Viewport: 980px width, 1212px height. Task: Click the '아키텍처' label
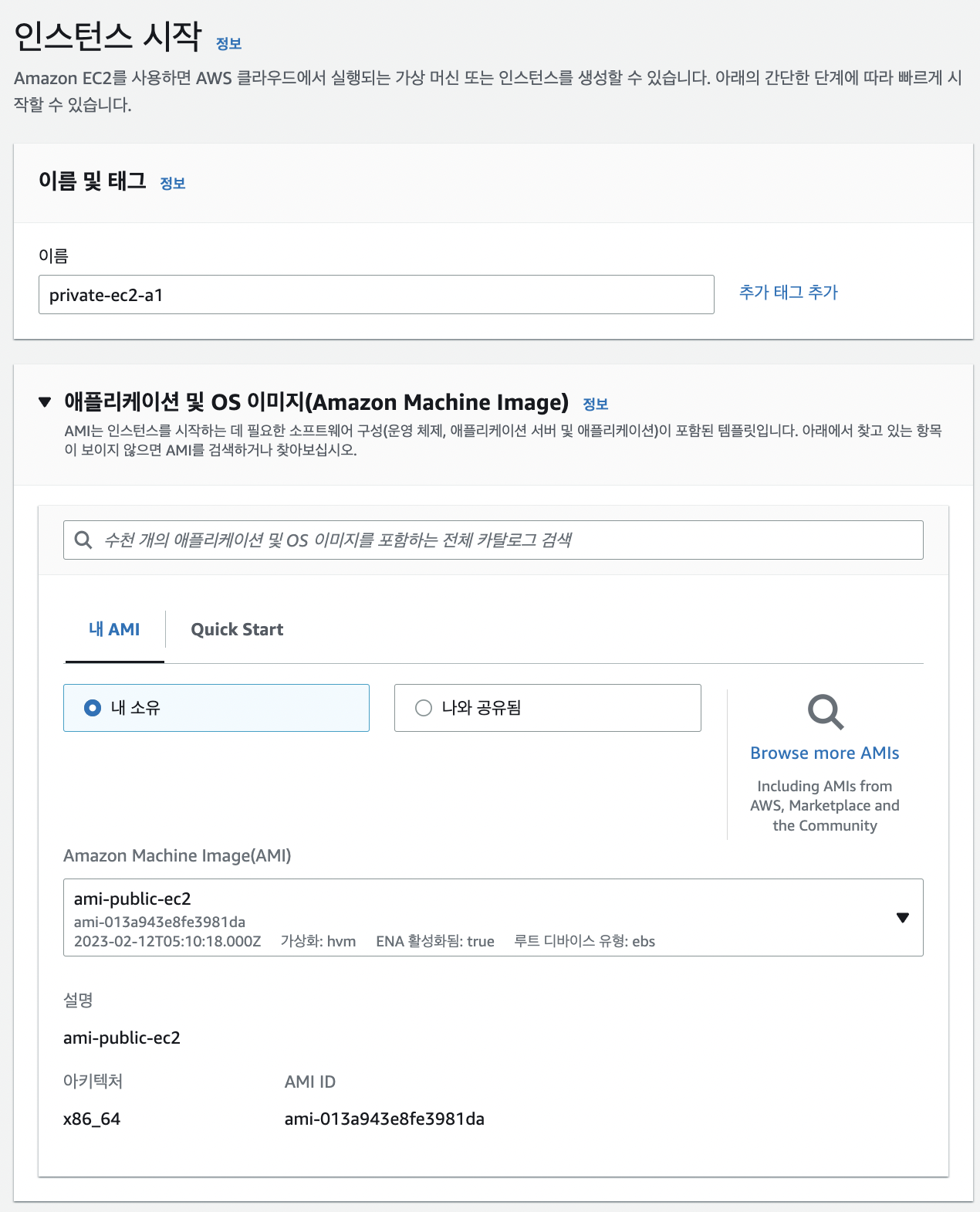pyautogui.click(x=93, y=1081)
